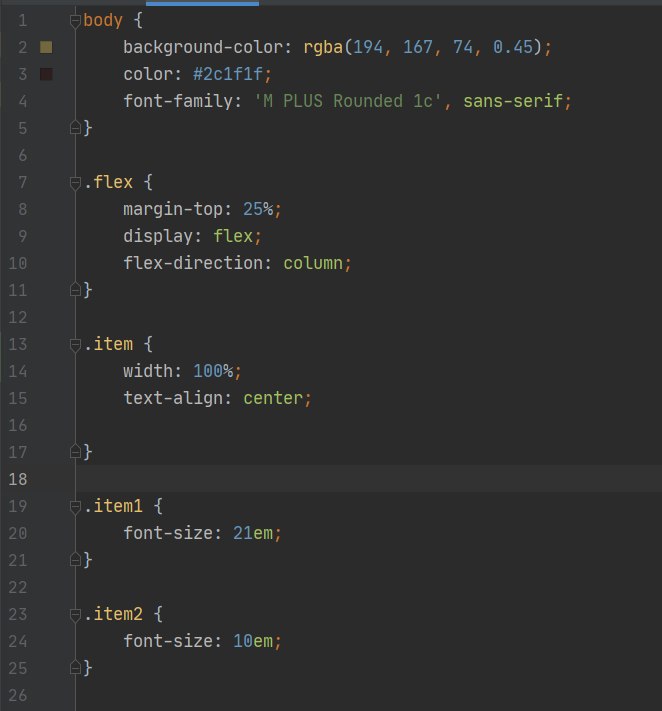
Task: Click the font-family property name
Action: (x=178, y=101)
